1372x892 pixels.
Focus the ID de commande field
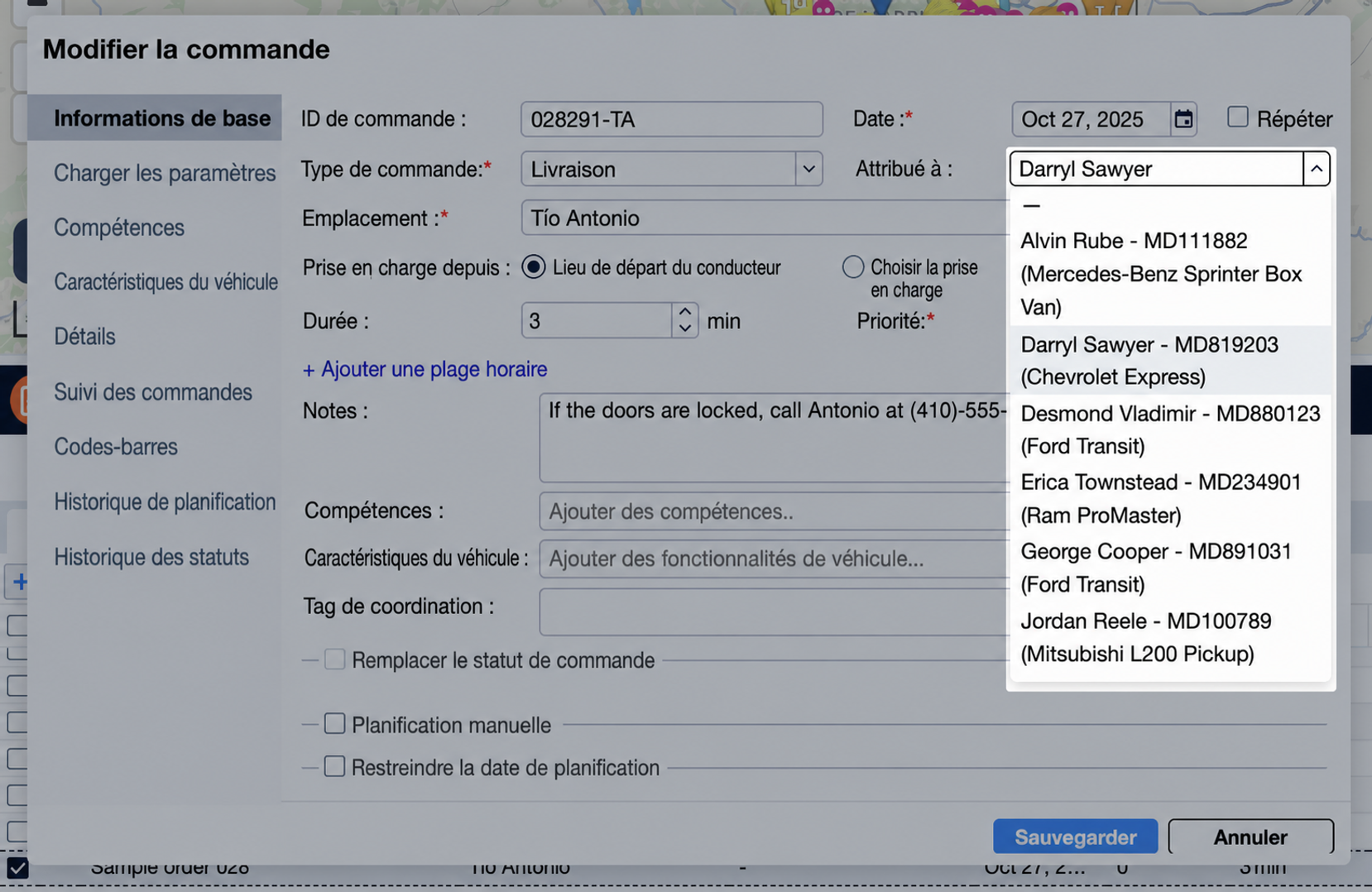[x=671, y=119]
